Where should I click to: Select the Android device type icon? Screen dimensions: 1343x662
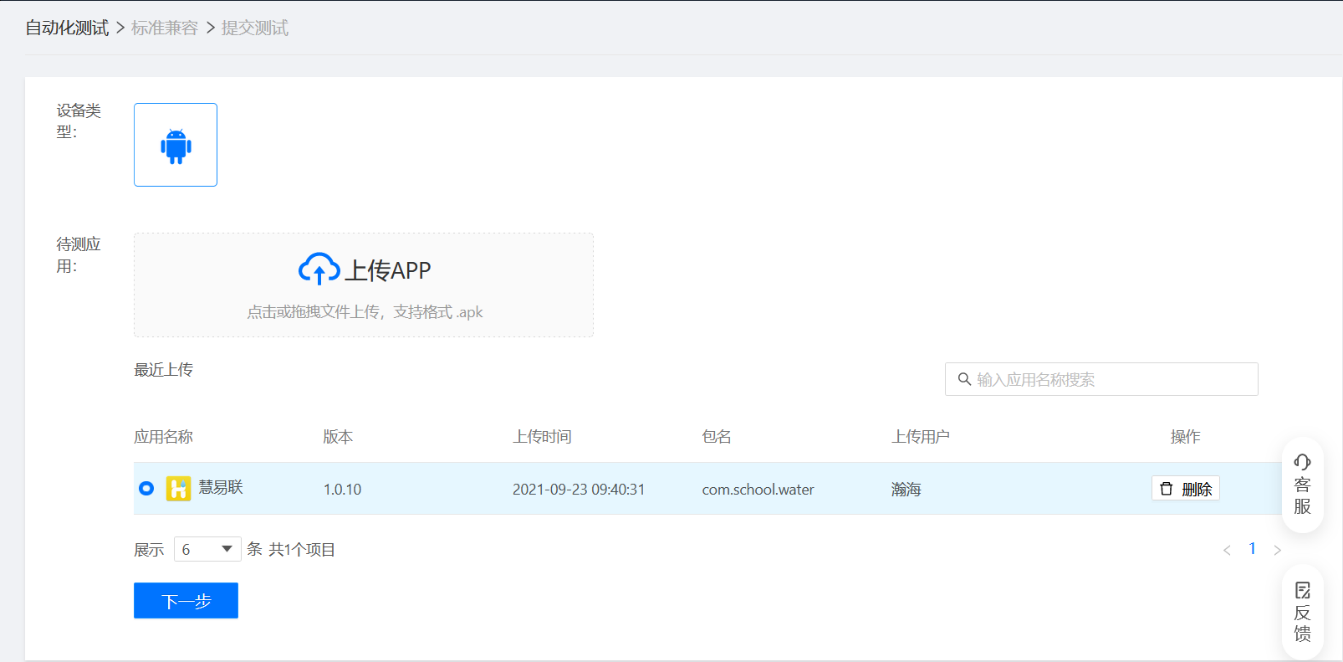pyautogui.click(x=176, y=146)
